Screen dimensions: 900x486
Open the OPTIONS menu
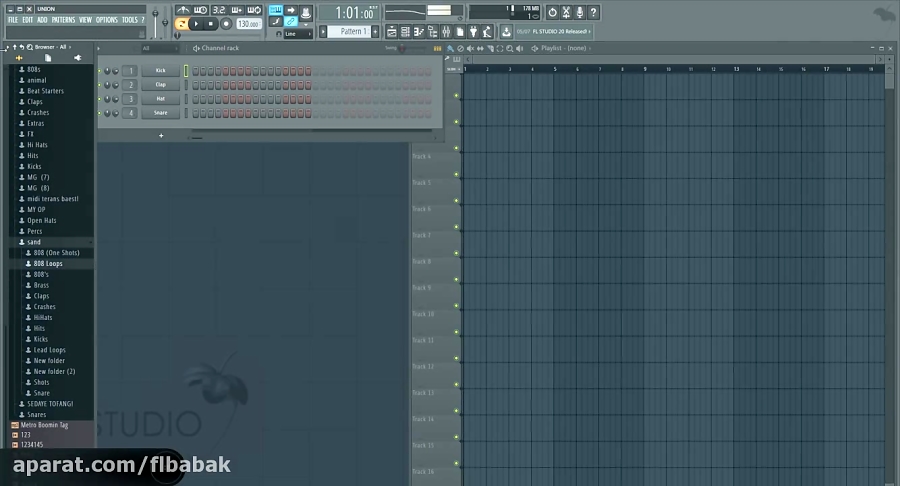[107, 20]
